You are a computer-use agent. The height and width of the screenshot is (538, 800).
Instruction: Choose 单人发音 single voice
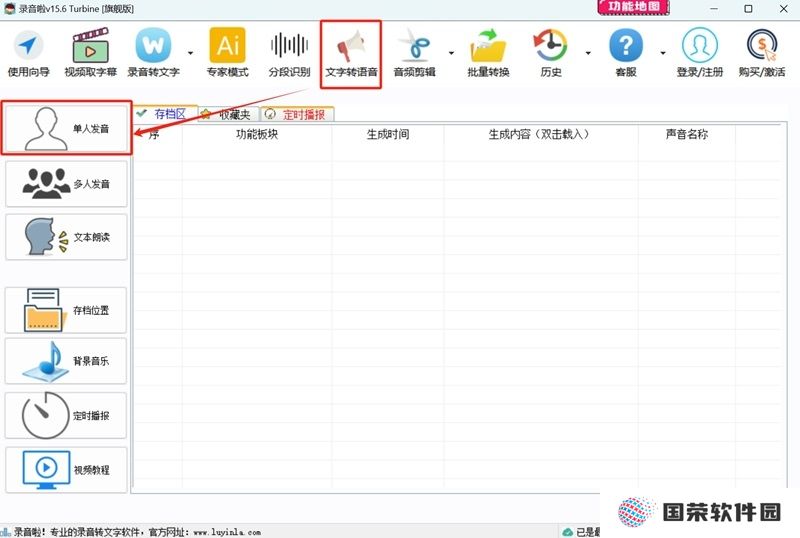click(x=66, y=128)
